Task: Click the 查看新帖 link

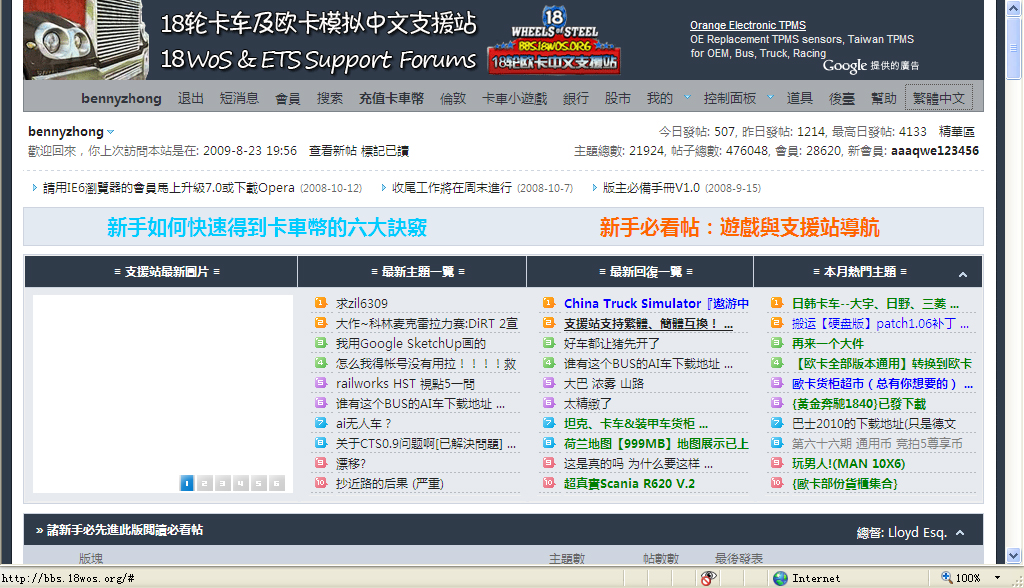Action: pyautogui.click(x=332, y=151)
